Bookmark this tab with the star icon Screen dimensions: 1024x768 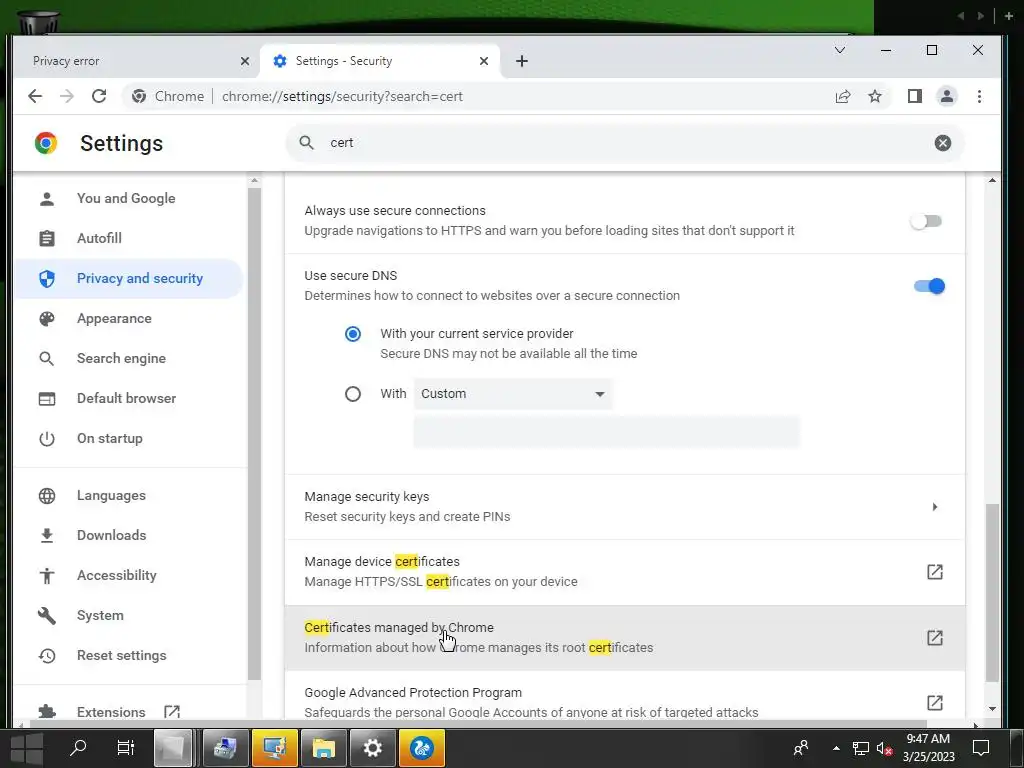875,97
